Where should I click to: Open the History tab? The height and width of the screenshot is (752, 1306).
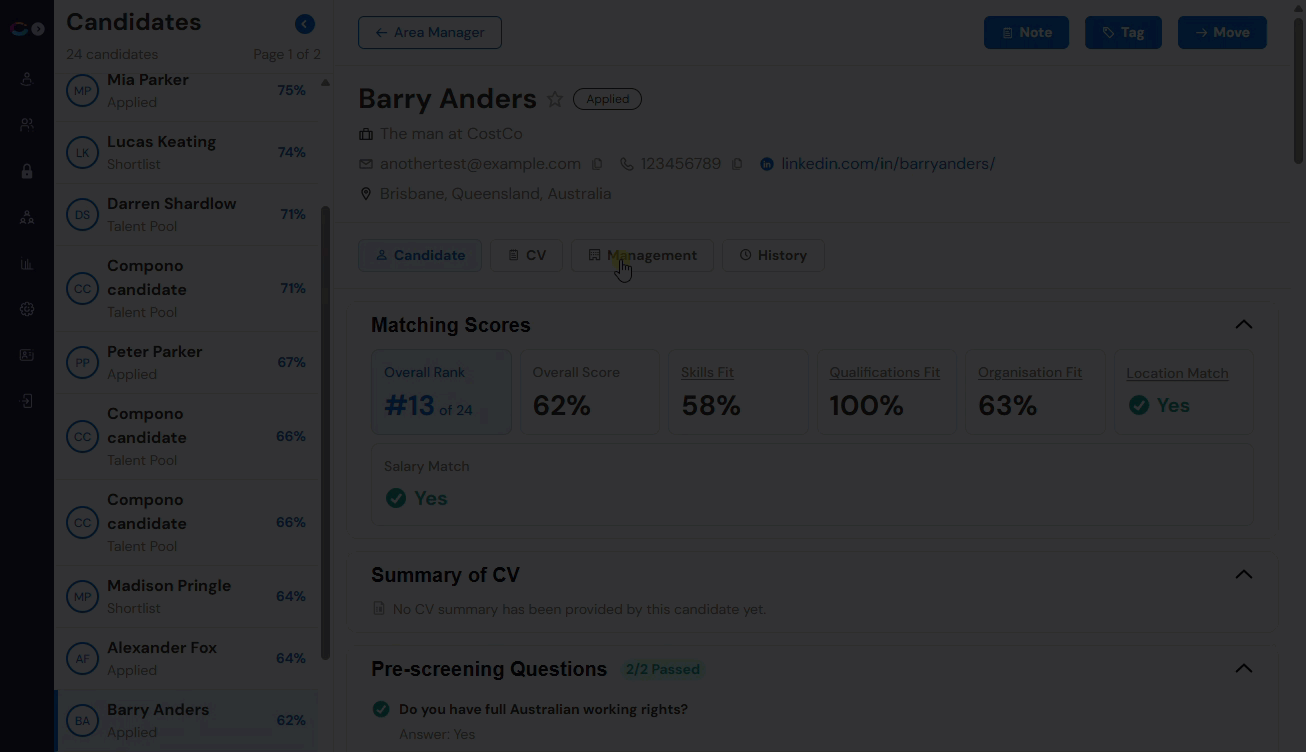[x=773, y=255]
